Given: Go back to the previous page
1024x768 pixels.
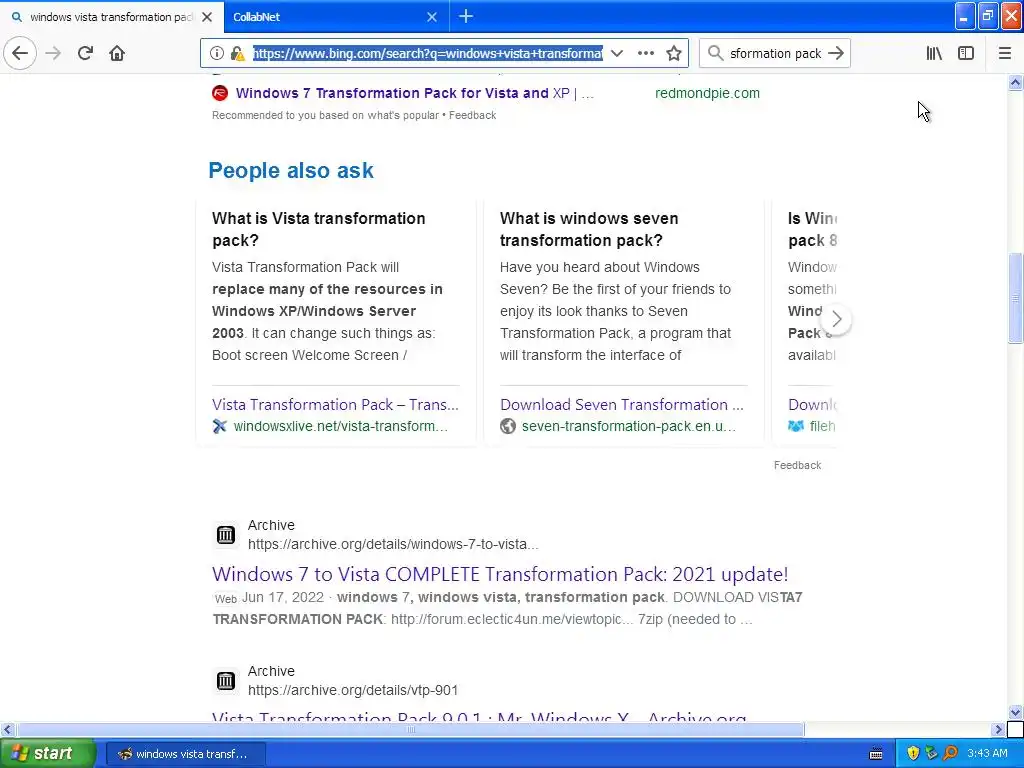Looking at the screenshot, I should tap(20, 53).
